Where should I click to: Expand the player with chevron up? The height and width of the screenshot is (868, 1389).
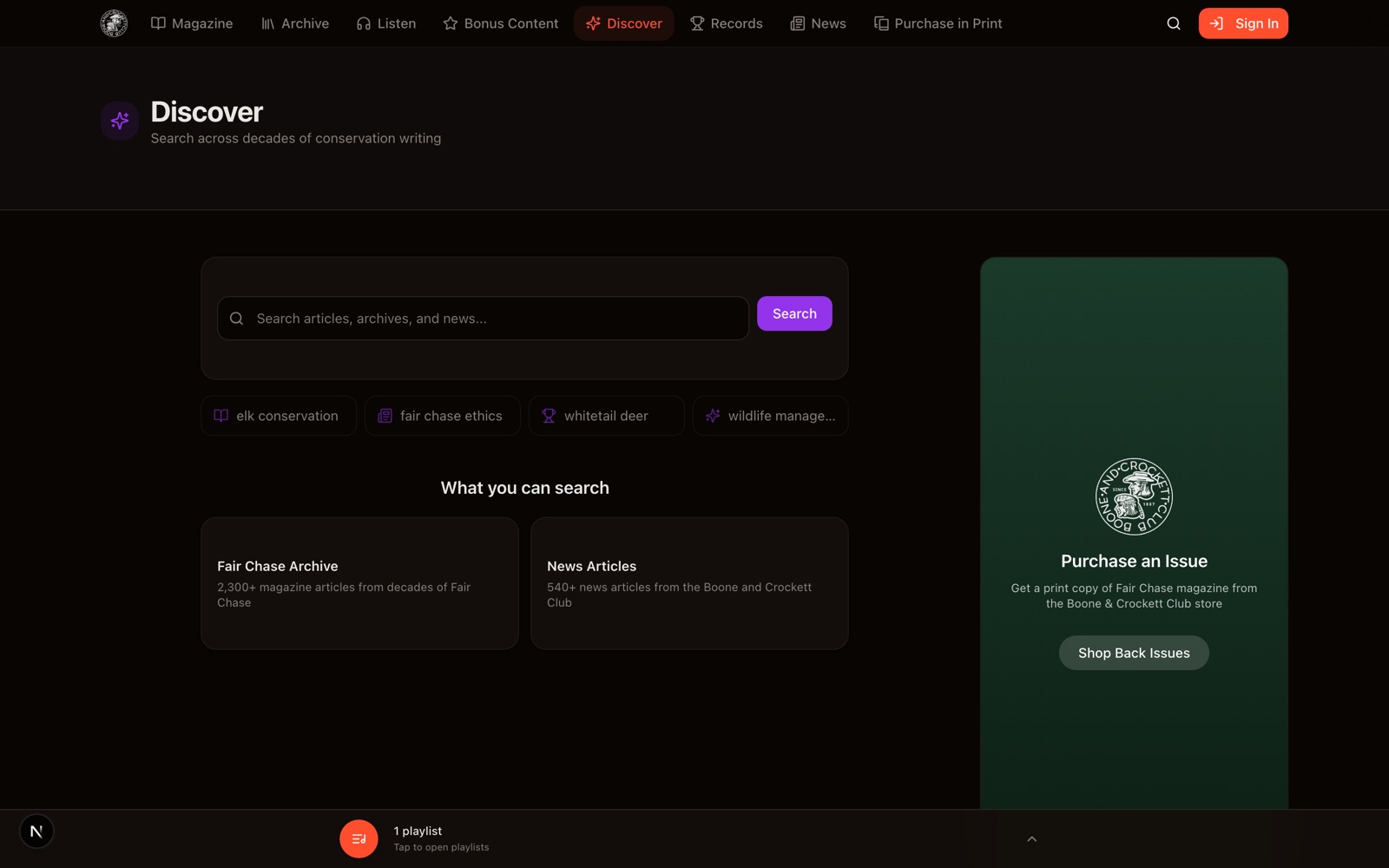1031,838
